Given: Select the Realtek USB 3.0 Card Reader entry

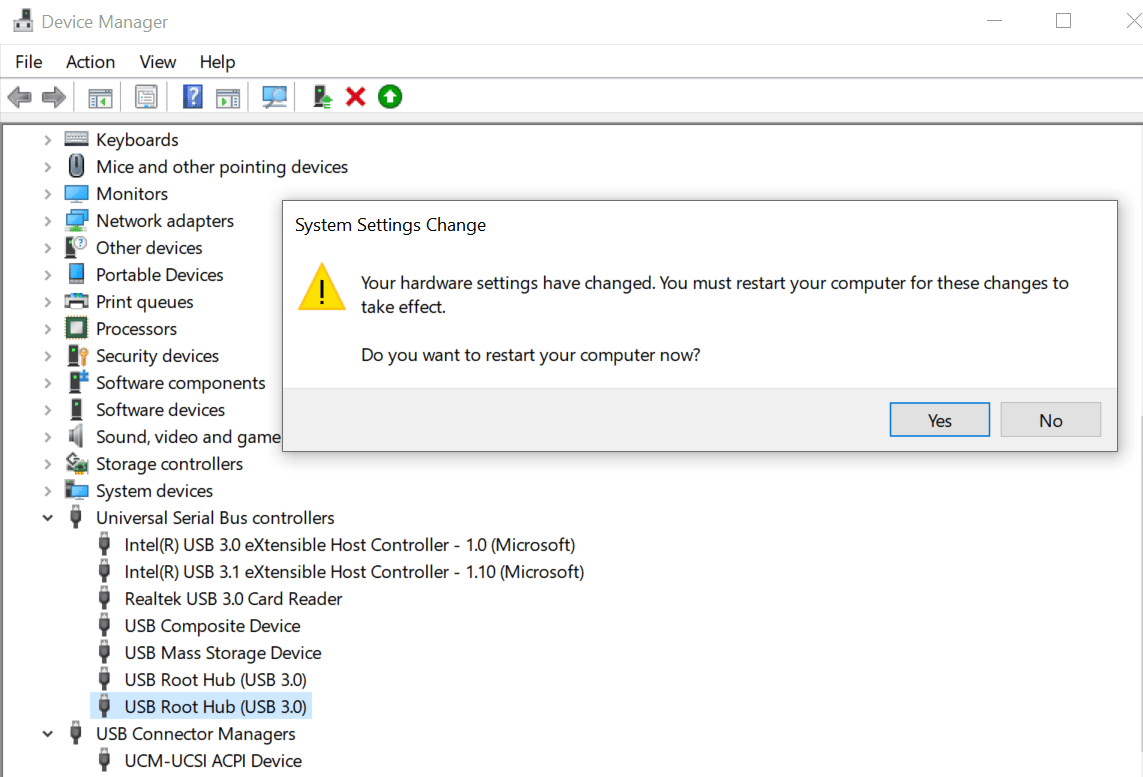Looking at the screenshot, I should coord(233,598).
